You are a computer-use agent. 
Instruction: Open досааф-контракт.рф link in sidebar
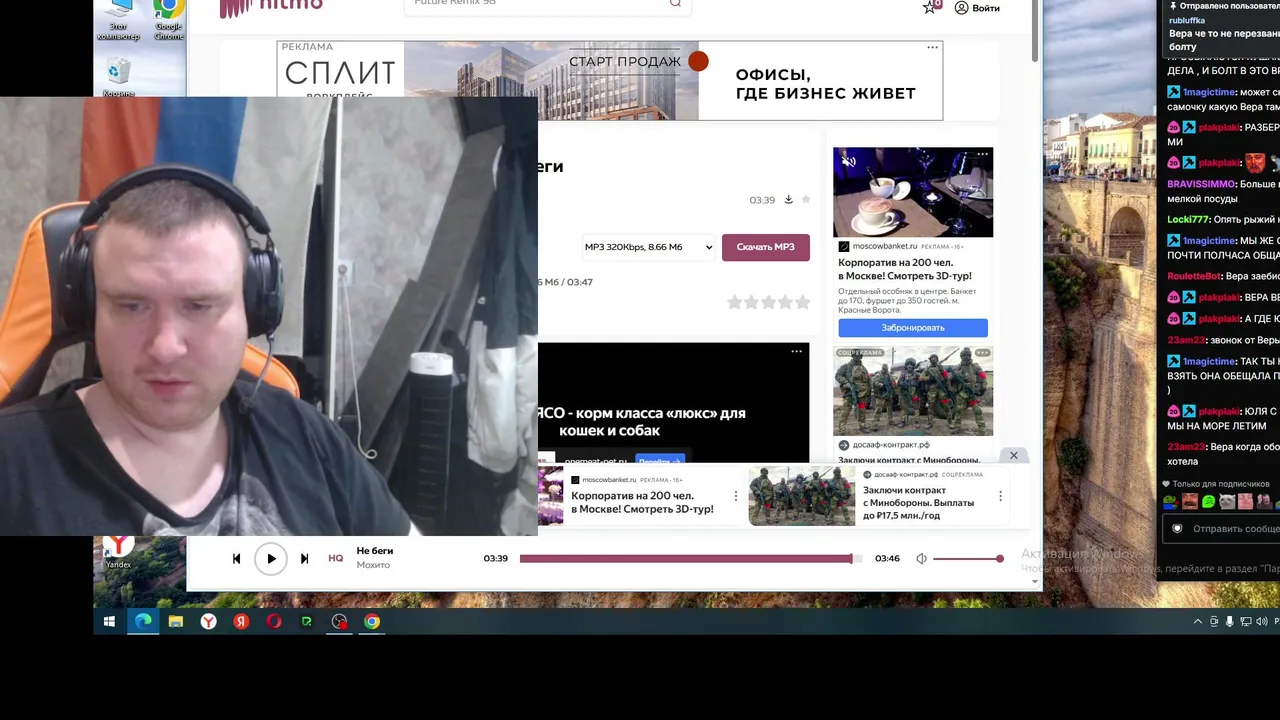point(891,445)
